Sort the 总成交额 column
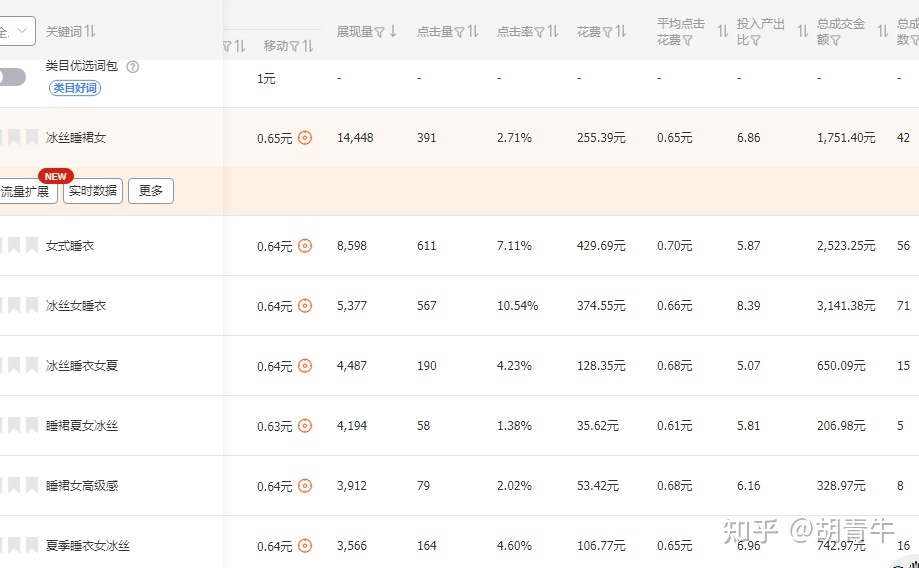Image resolution: width=919 pixels, height=568 pixels. 882,31
